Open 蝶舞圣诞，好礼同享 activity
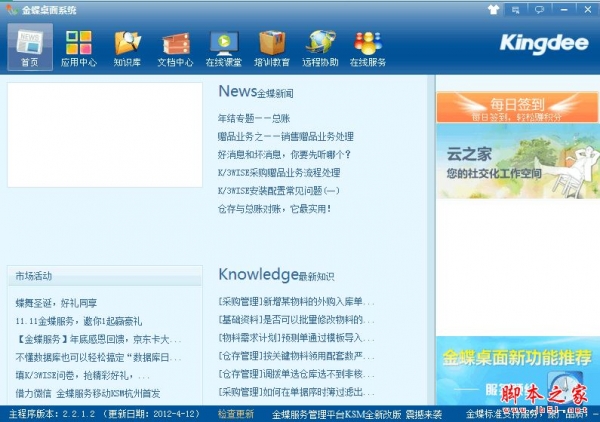Image resolution: width=600 pixels, height=422 pixels. 56,303
